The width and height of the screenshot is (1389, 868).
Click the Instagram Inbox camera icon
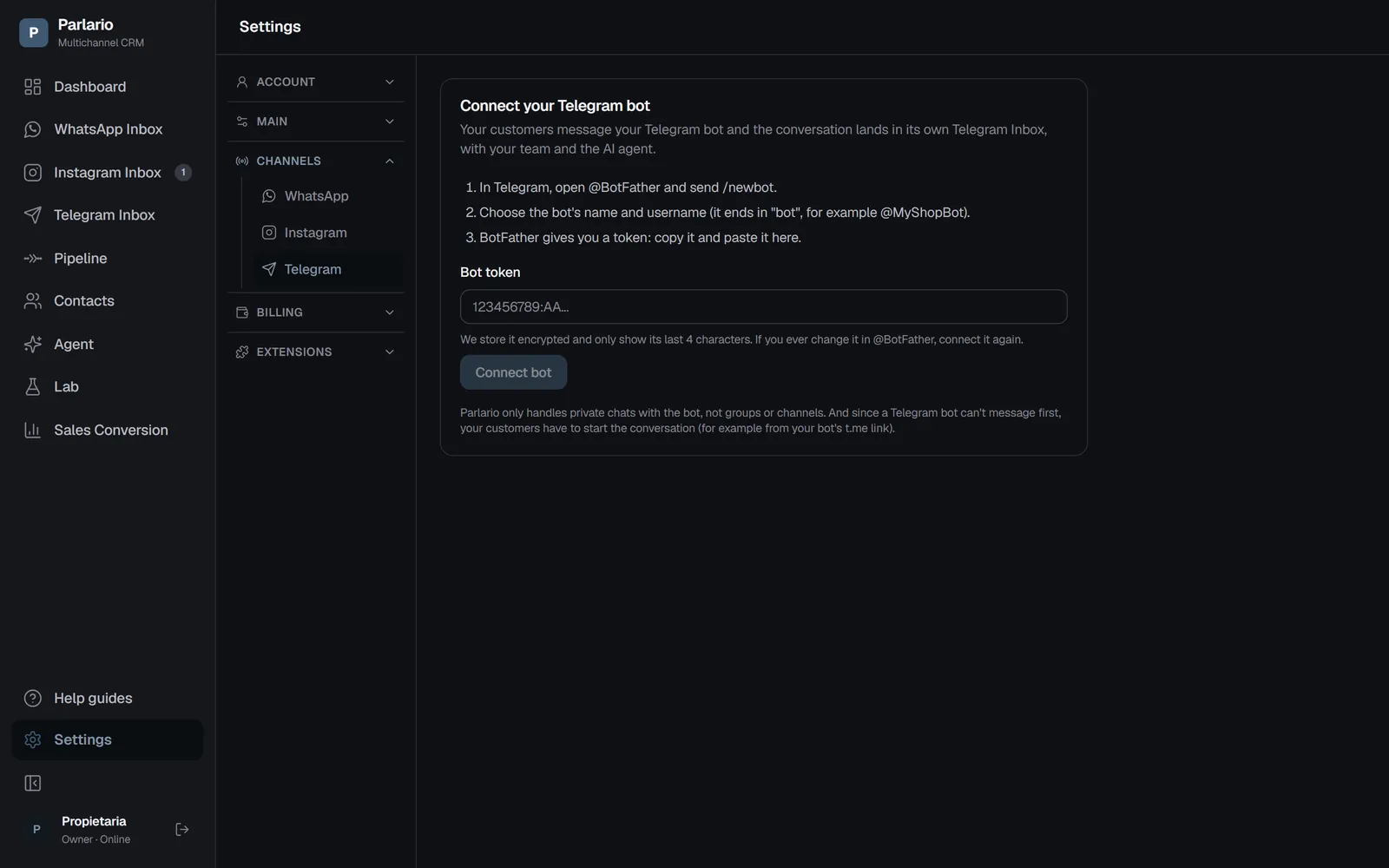tap(33, 173)
